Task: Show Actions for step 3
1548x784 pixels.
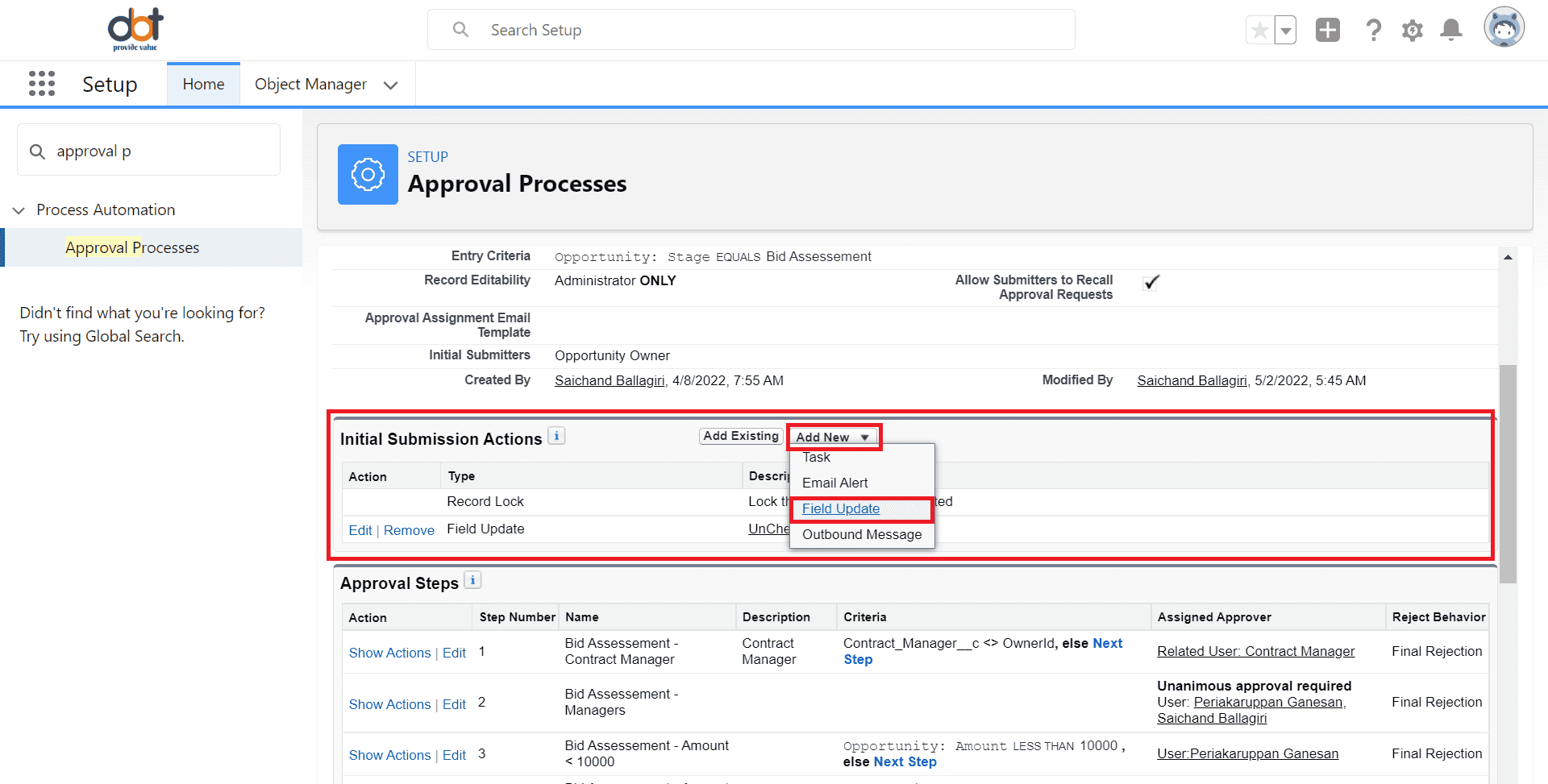Action: tap(389, 755)
